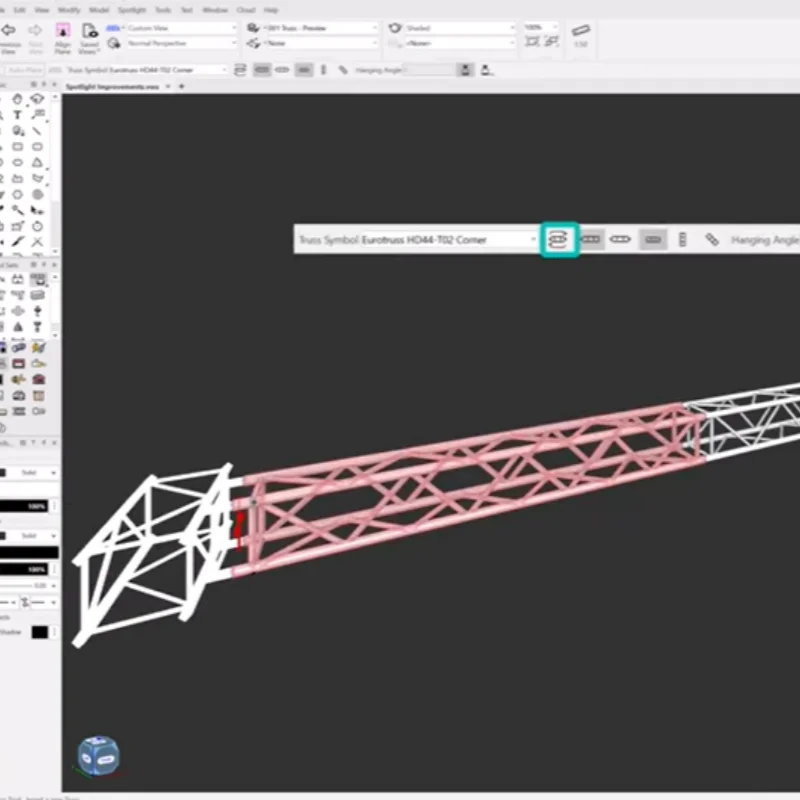Click the scale ruler icon in top toolbar
The height and width of the screenshot is (800, 800).
(x=581, y=30)
